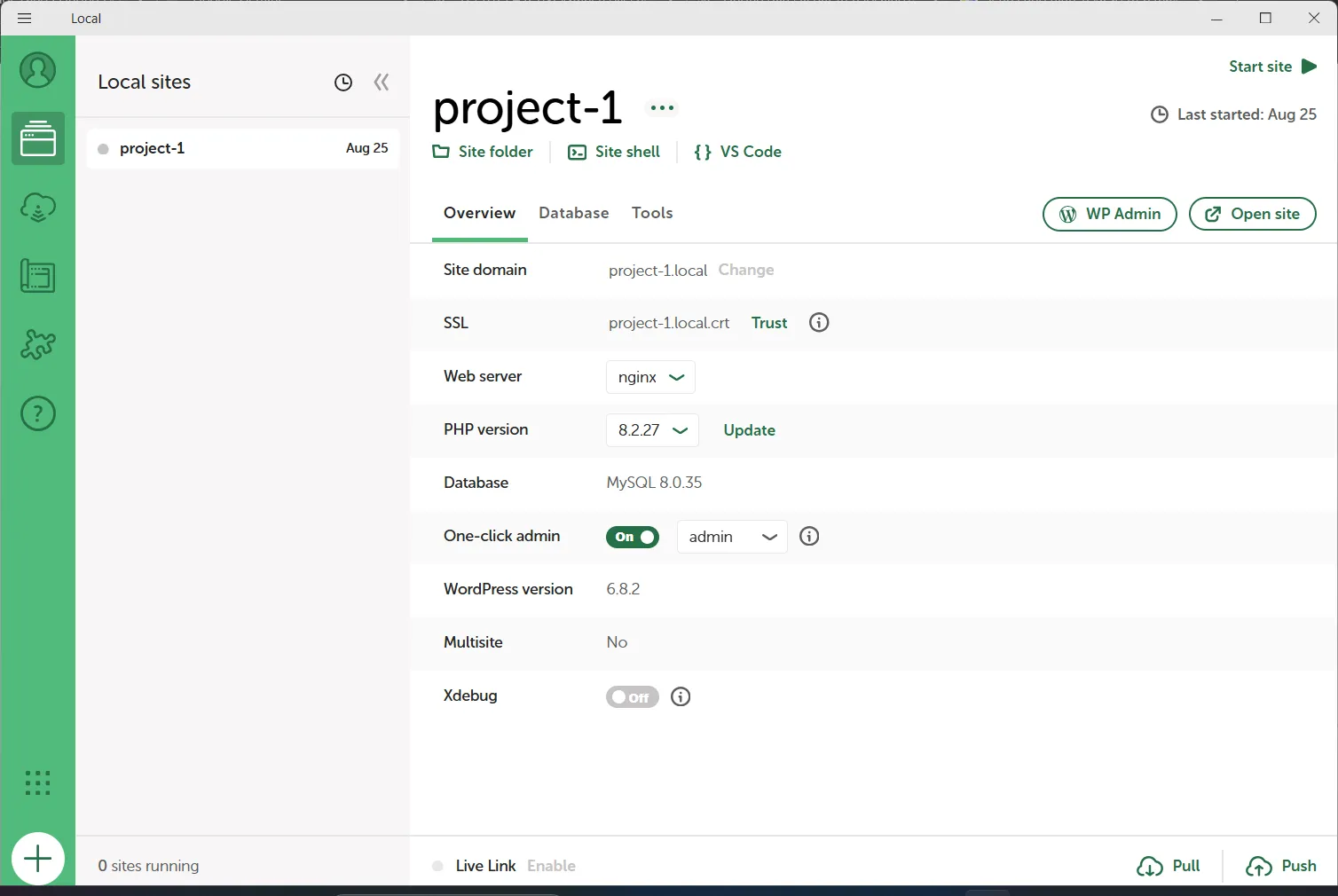Open the nine-dot apps grid icon

coord(37,782)
